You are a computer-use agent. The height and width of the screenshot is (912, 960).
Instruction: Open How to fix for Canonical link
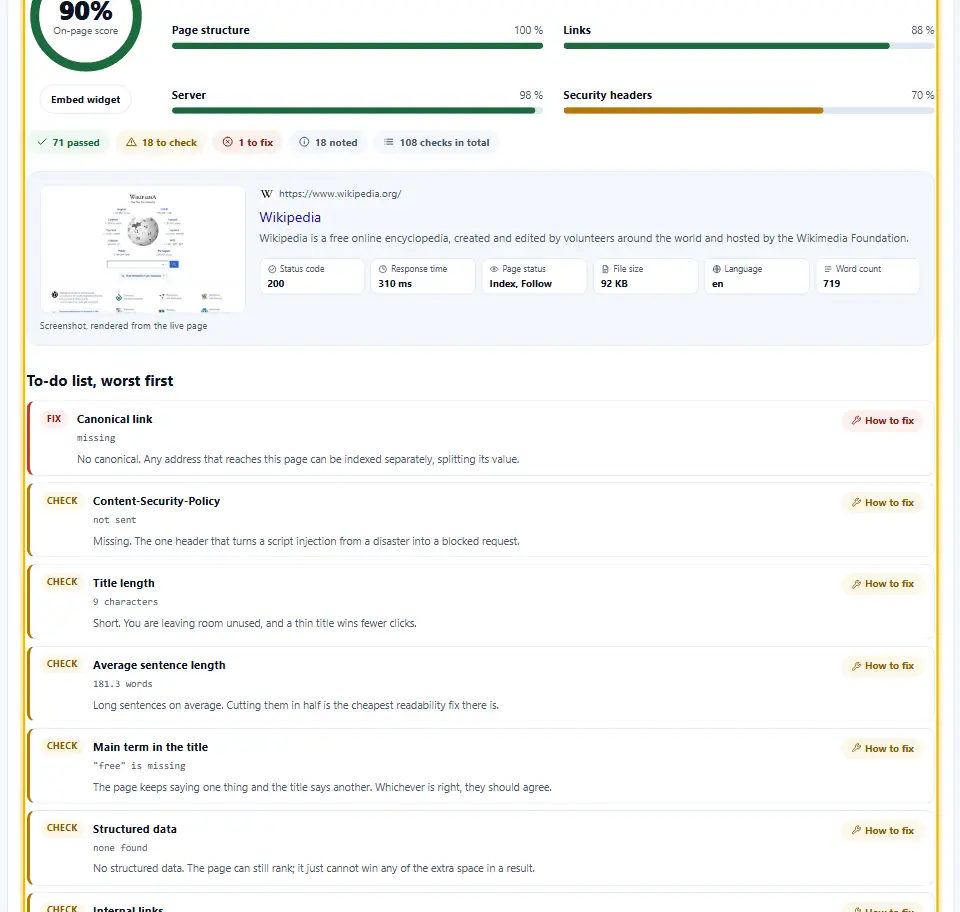[882, 420]
